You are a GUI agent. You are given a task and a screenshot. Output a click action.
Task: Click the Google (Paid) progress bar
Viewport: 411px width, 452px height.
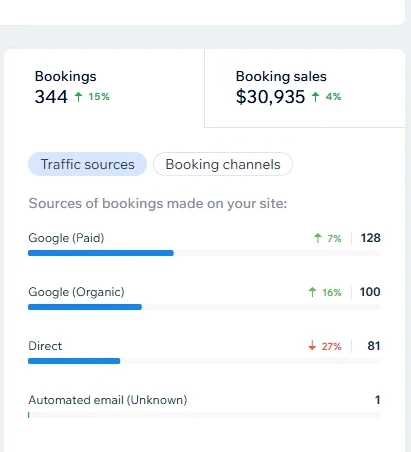tap(204, 253)
